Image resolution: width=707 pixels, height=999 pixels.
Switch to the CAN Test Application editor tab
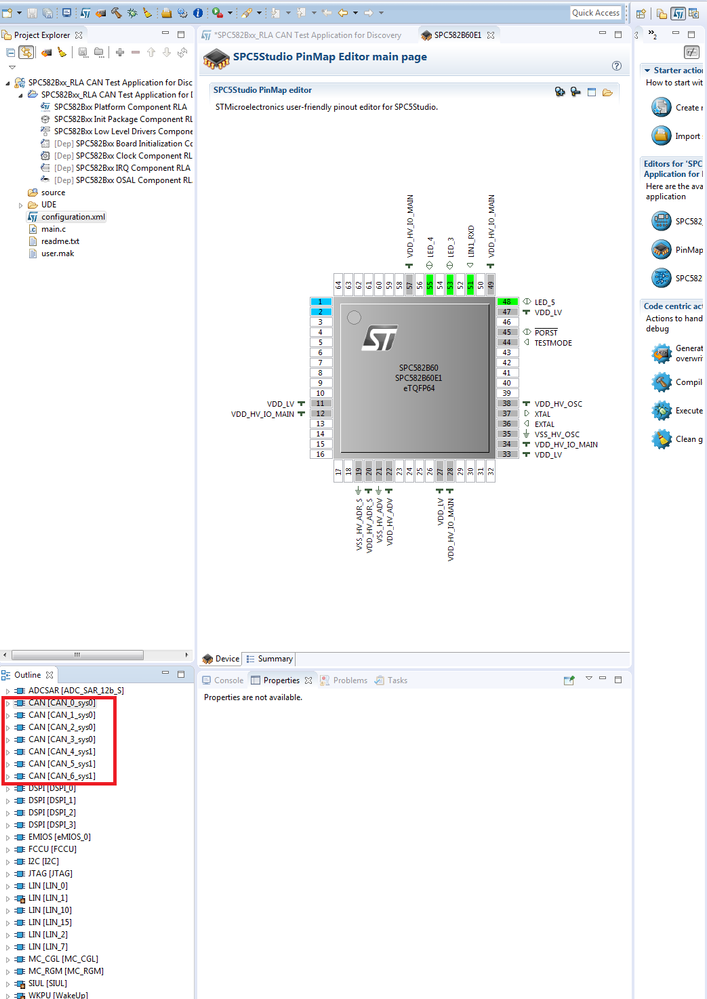pos(302,35)
